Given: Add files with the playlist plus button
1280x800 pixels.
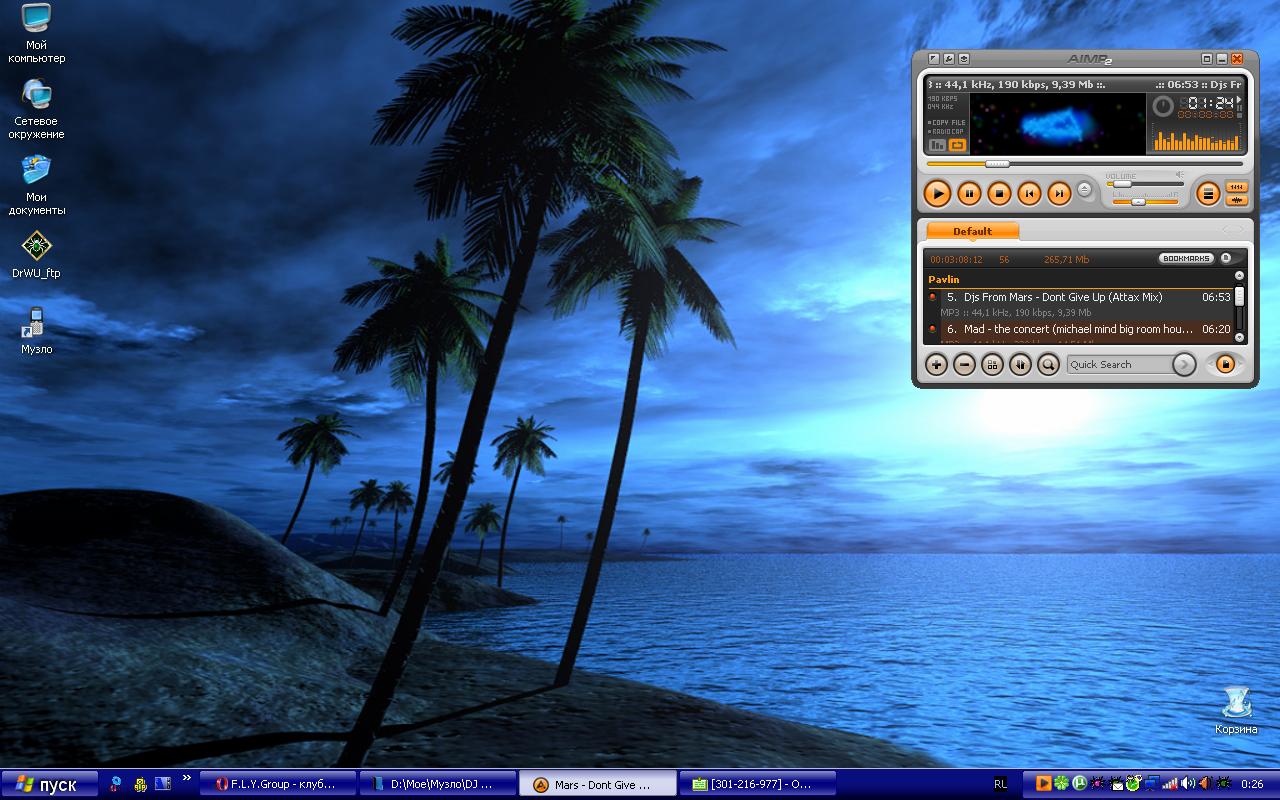Looking at the screenshot, I should [x=936, y=365].
